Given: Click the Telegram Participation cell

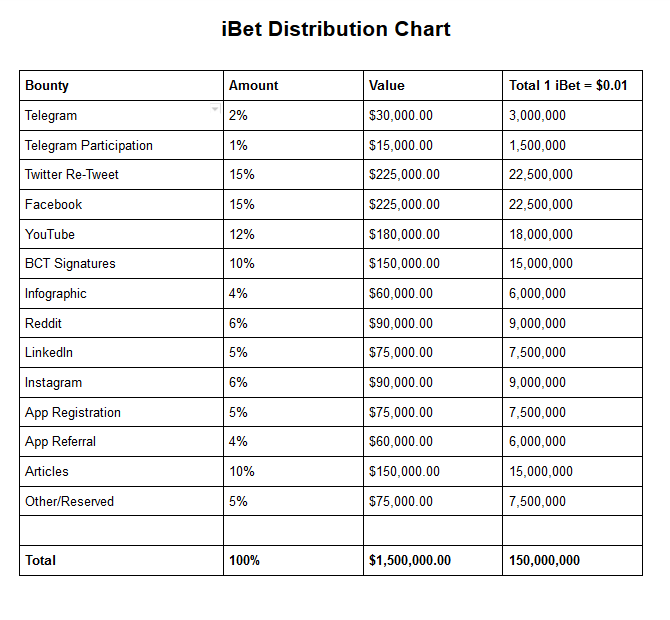Looking at the screenshot, I should pyautogui.click(x=121, y=145).
